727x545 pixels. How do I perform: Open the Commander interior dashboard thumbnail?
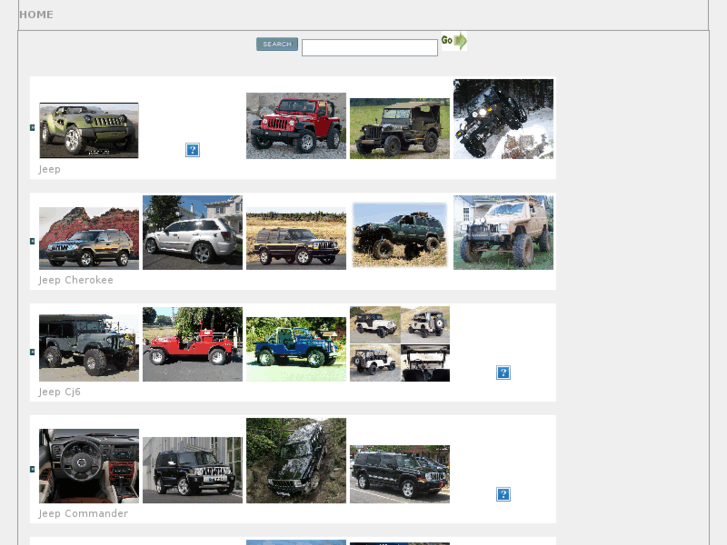click(x=89, y=466)
